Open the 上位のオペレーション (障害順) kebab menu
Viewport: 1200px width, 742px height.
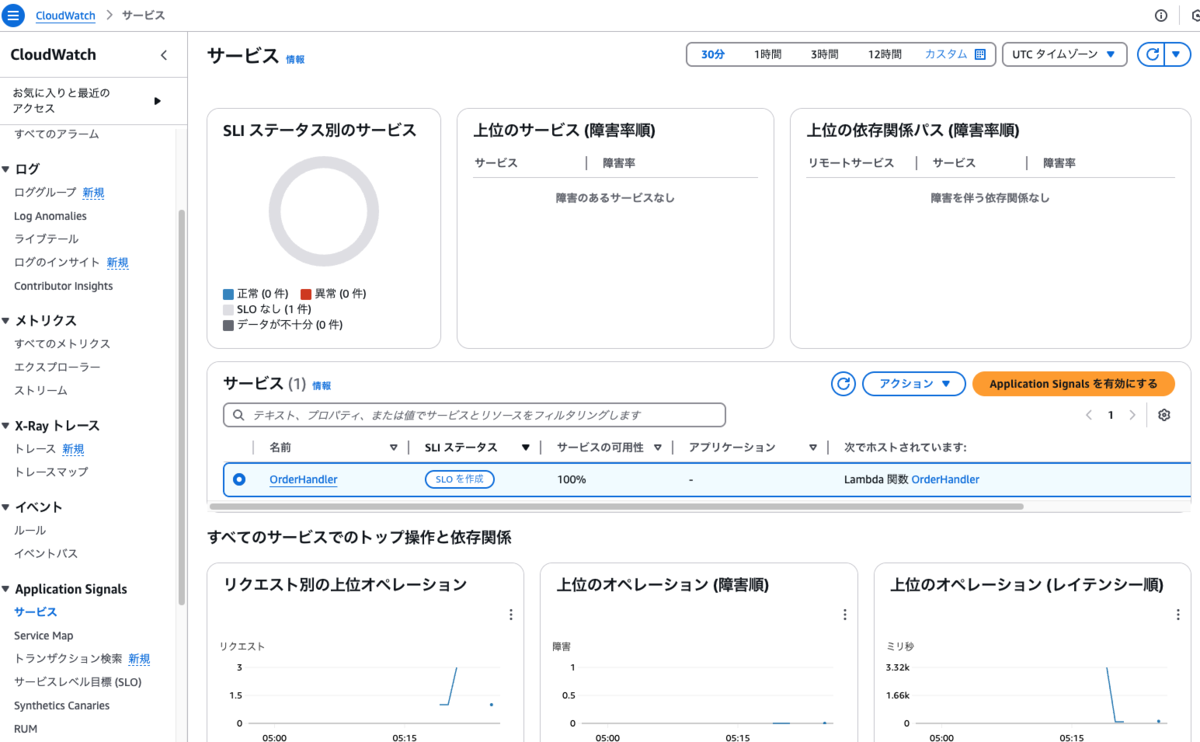(845, 614)
